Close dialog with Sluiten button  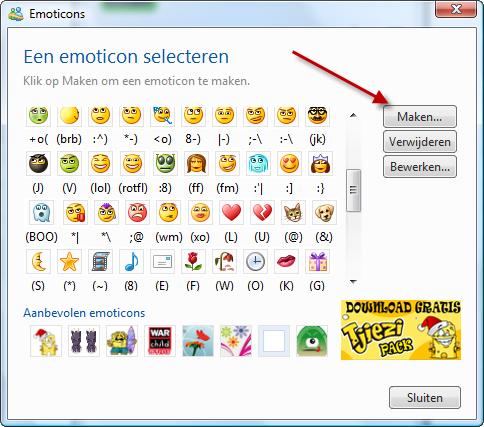(425, 397)
